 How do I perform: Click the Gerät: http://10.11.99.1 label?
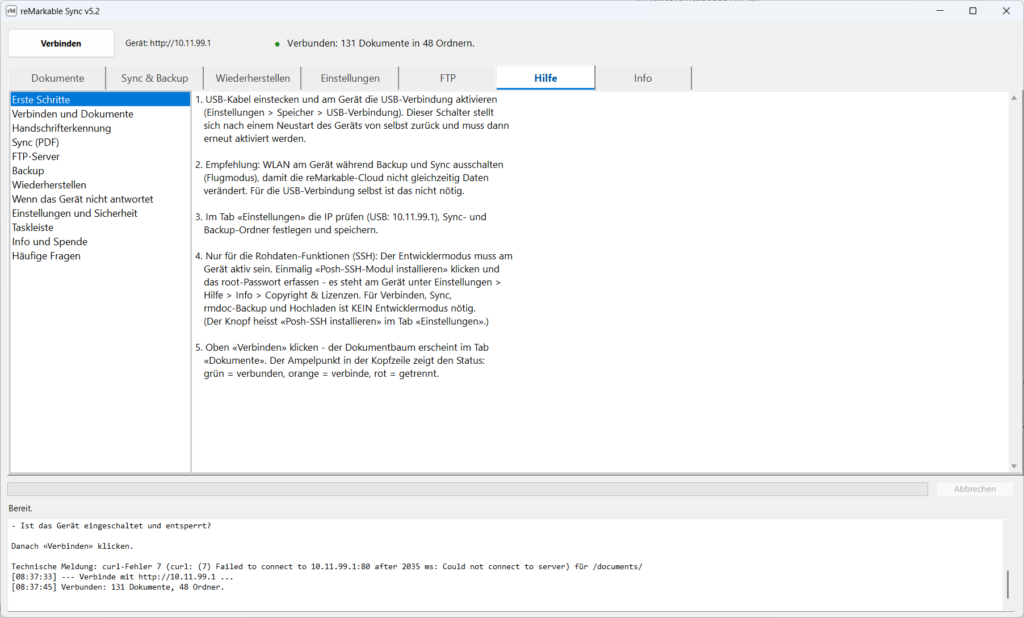168,43
